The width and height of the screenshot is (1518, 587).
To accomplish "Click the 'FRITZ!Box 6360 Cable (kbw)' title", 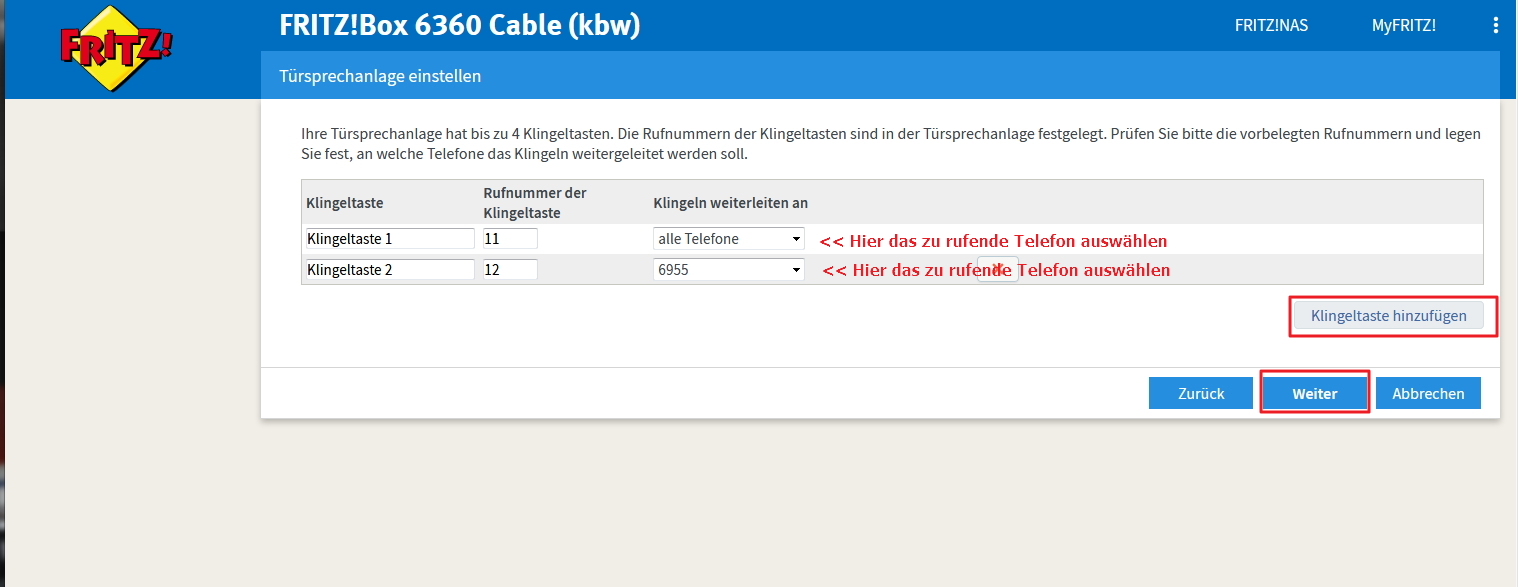I will tap(459, 26).
